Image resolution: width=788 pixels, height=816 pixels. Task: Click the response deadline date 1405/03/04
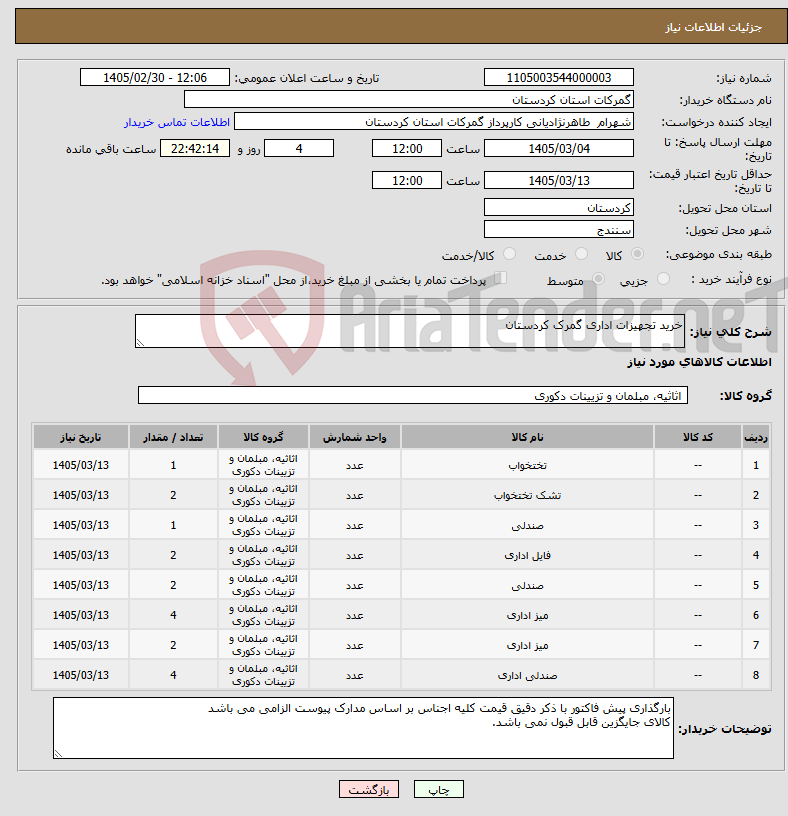[558, 149]
